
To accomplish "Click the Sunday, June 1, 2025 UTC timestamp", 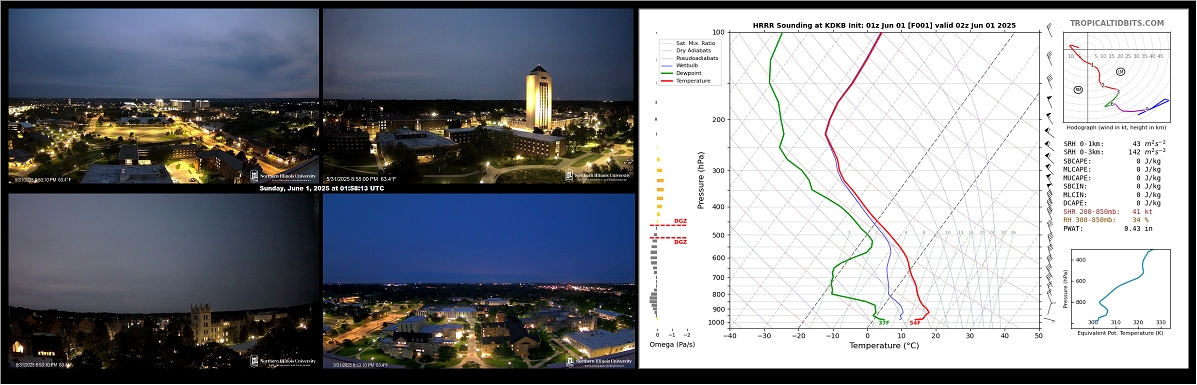I will pyautogui.click(x=321, y=188).
